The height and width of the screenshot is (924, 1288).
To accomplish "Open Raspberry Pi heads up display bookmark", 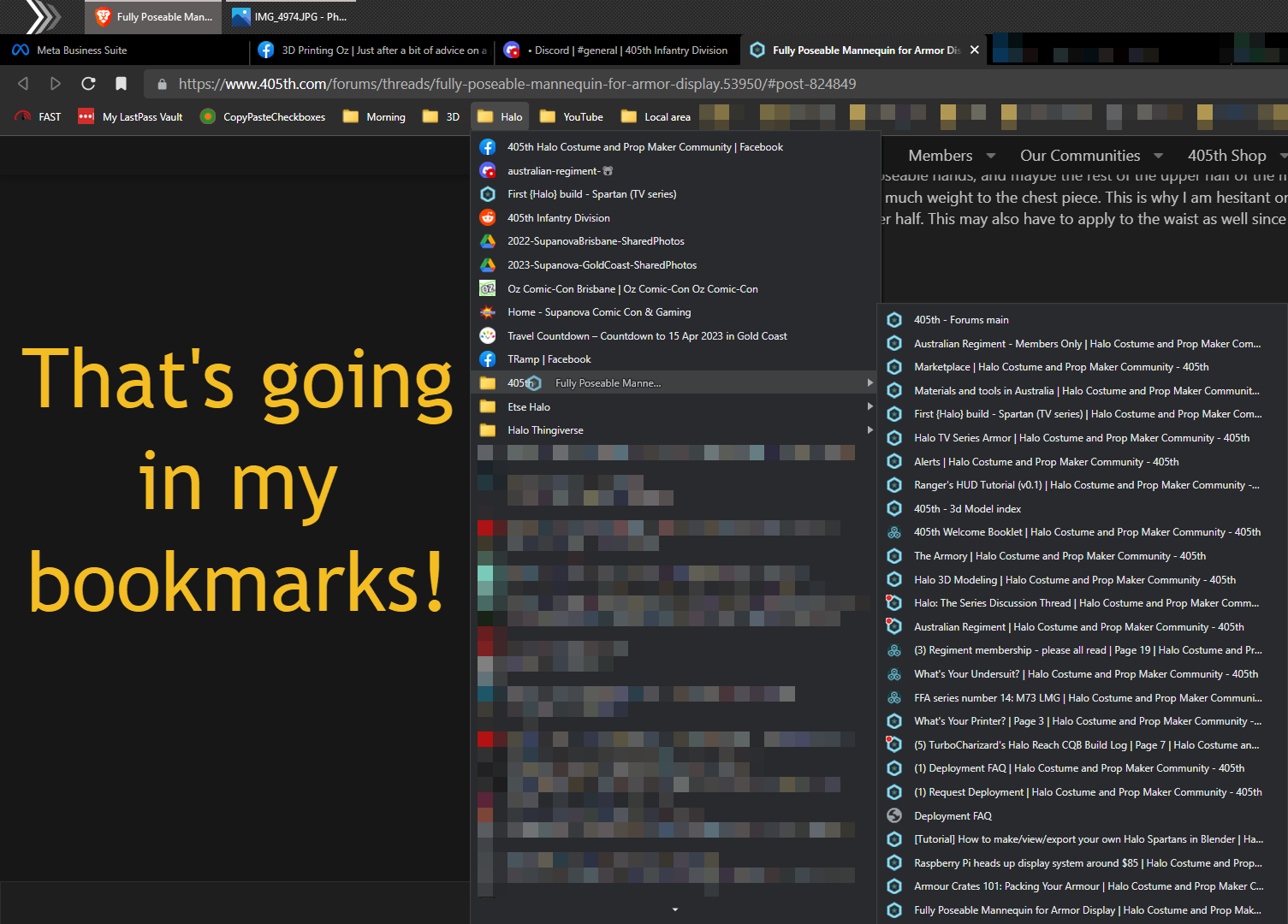I will coord(1082,863).
